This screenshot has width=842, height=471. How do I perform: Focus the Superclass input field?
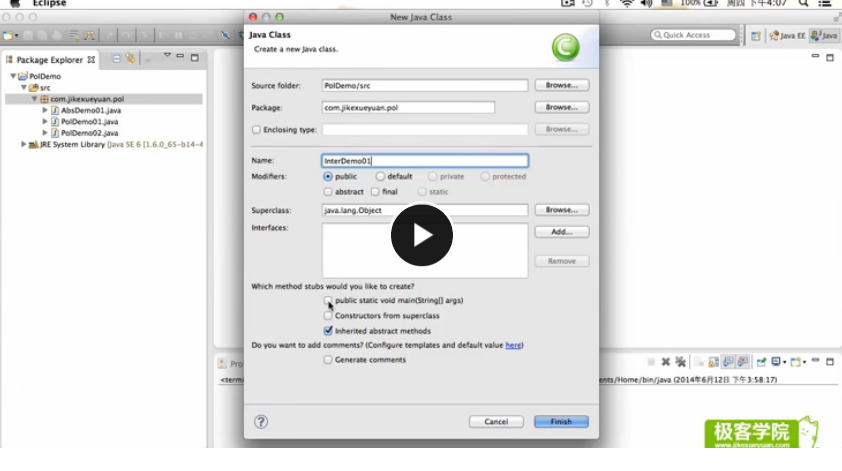tap(425, 210)
